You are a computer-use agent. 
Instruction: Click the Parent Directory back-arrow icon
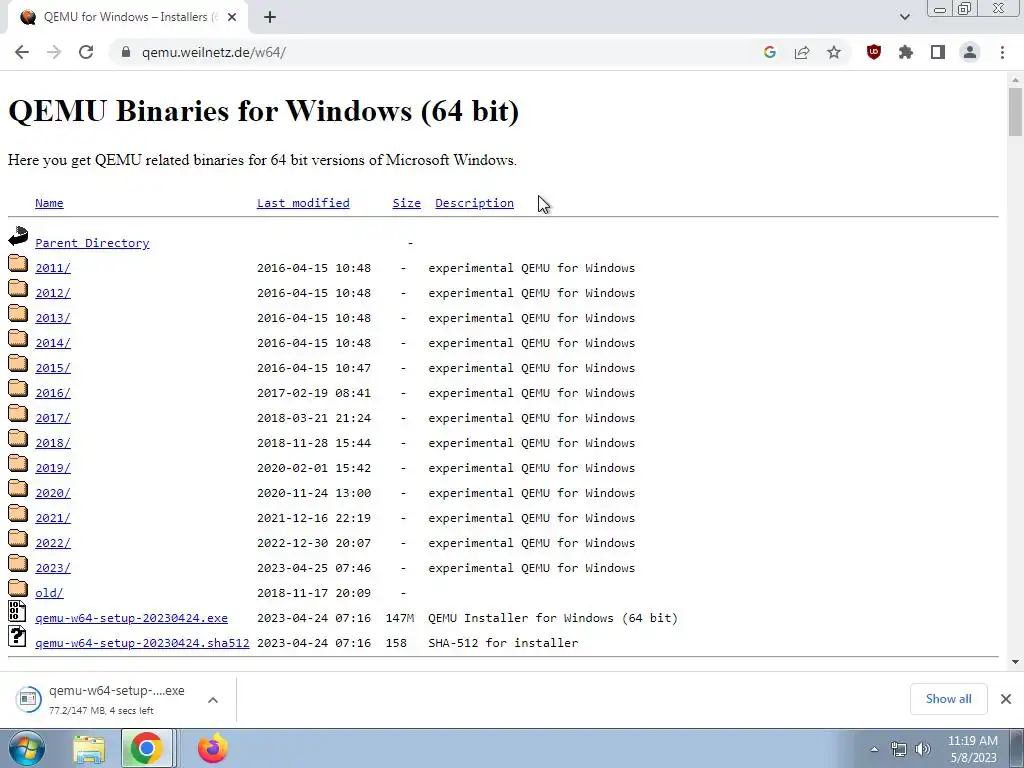(18, 236)
